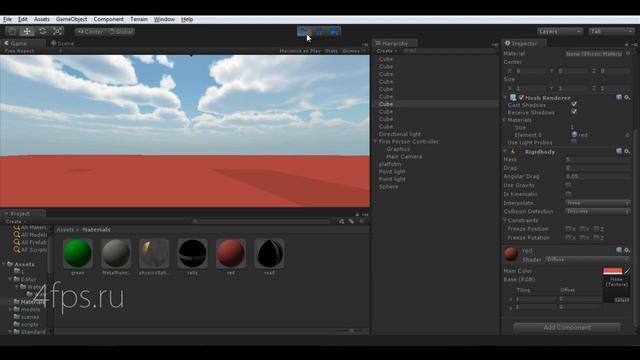Click Stats in Game view
The height and width of the screenshot is (360, 640).
(331, 51)
